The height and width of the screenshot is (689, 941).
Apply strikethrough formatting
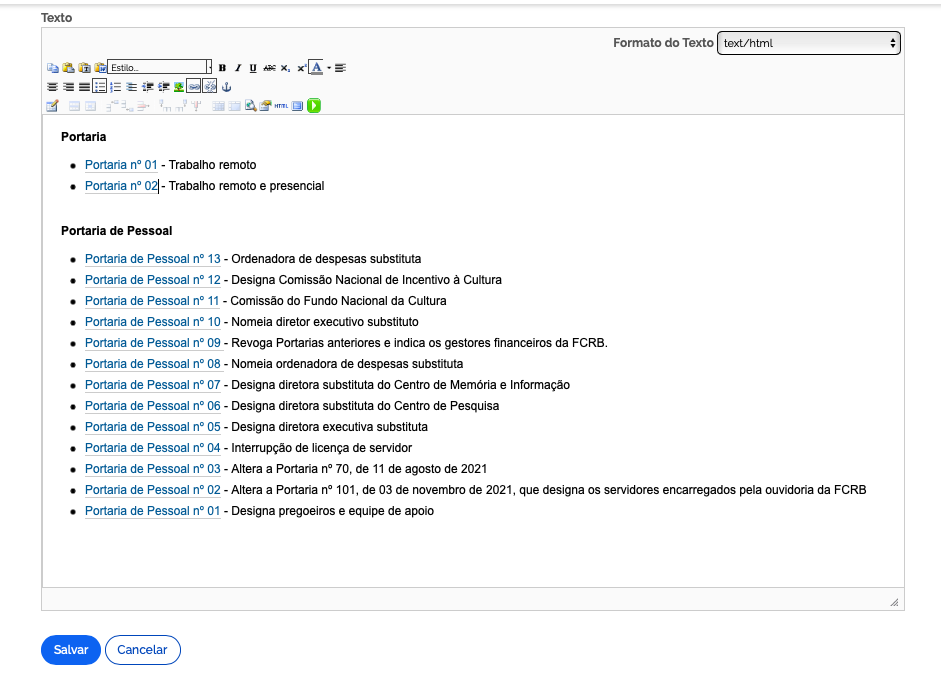point(269,68)
